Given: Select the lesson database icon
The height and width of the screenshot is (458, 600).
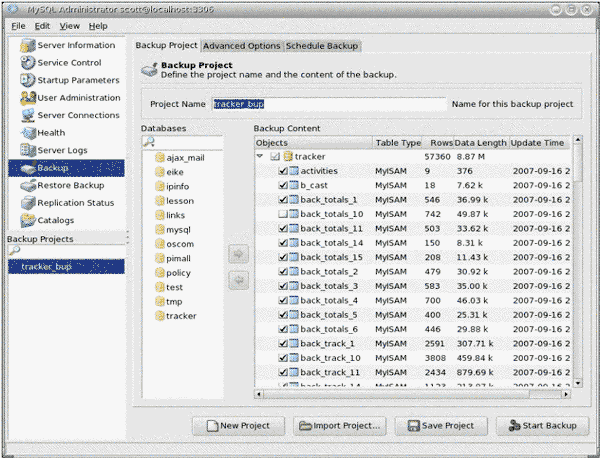Looking at the screenshot, I should tap(160, 201).
